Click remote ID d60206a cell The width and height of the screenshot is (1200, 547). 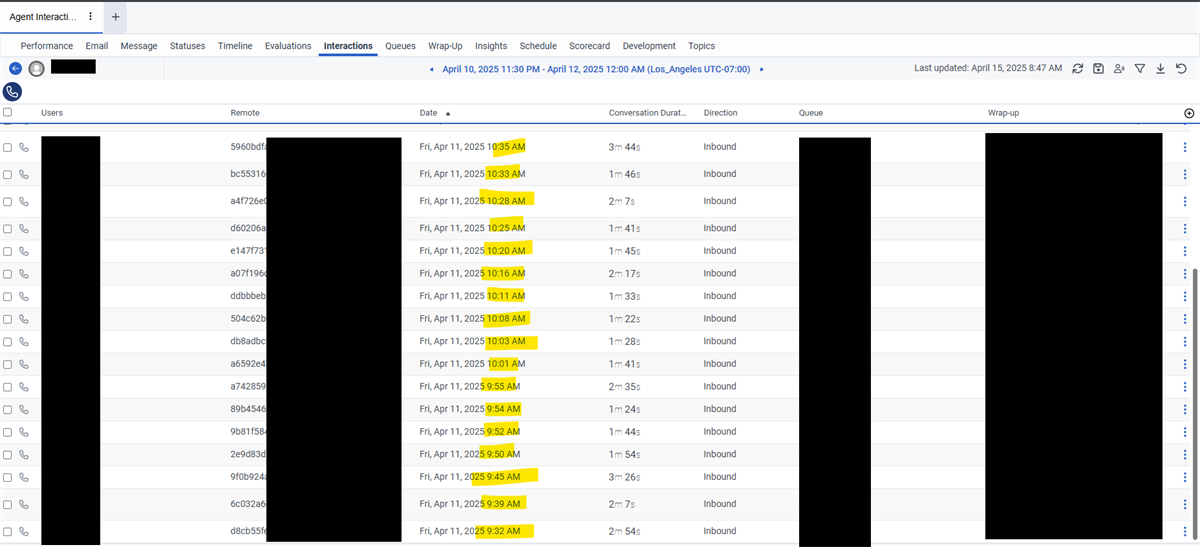click(249, 228)
